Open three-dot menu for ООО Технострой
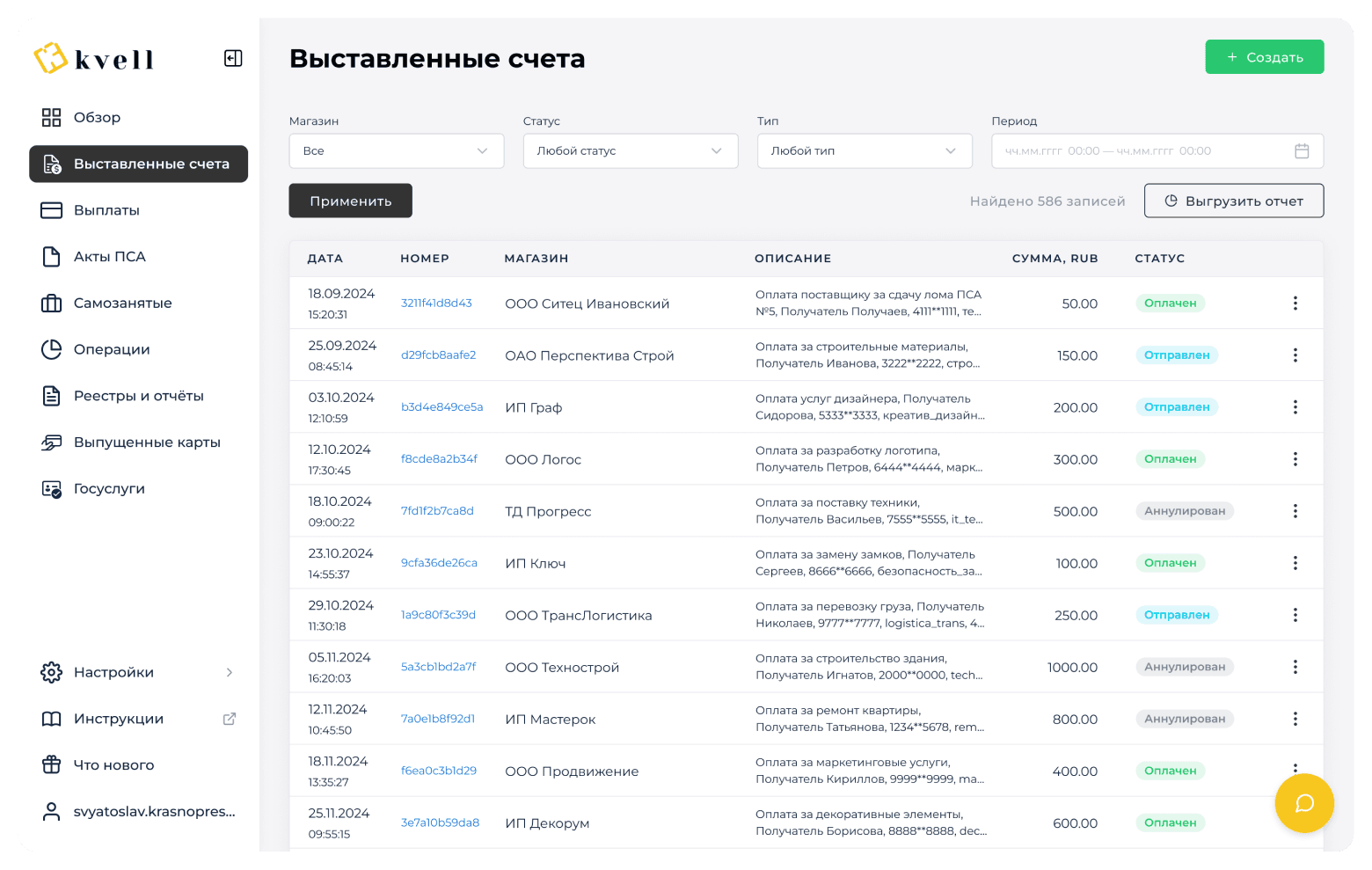This screenshot has width=1372, height=870. [1295, 667]
